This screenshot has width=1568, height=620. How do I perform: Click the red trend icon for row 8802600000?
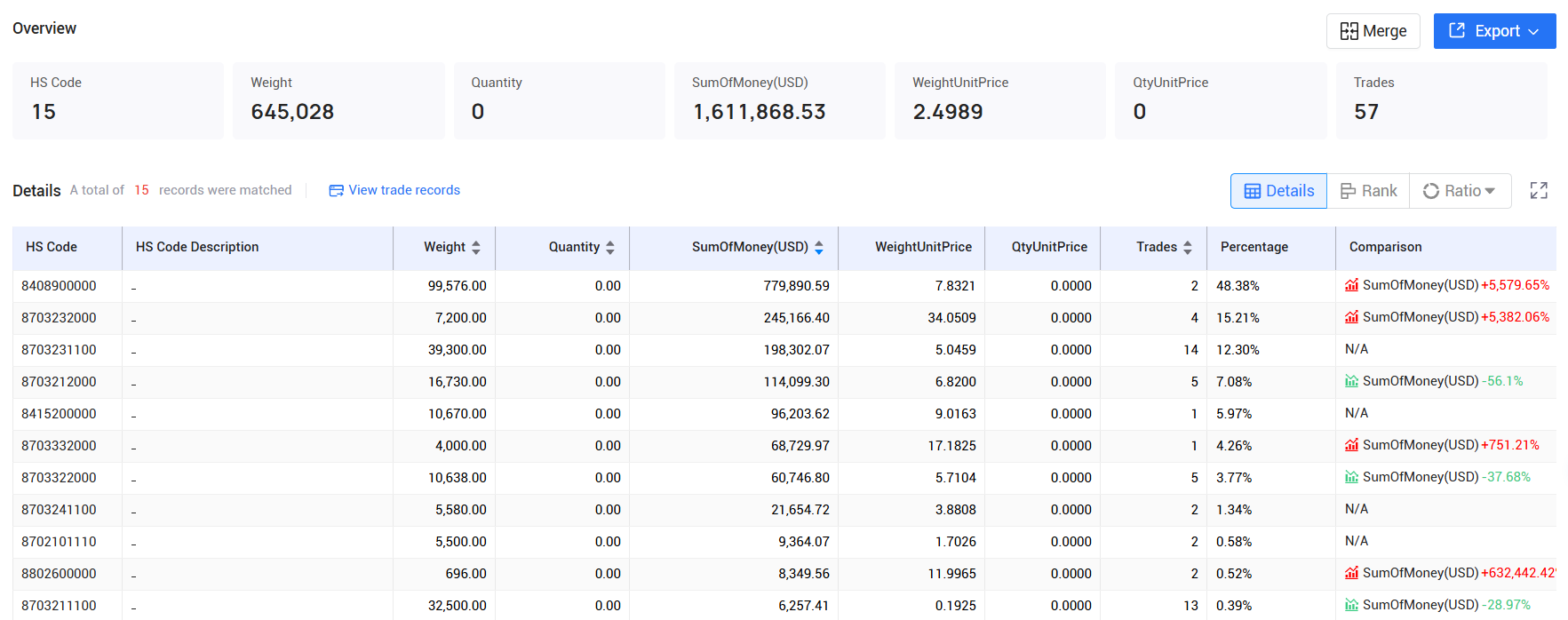[x=1351, y=573]
